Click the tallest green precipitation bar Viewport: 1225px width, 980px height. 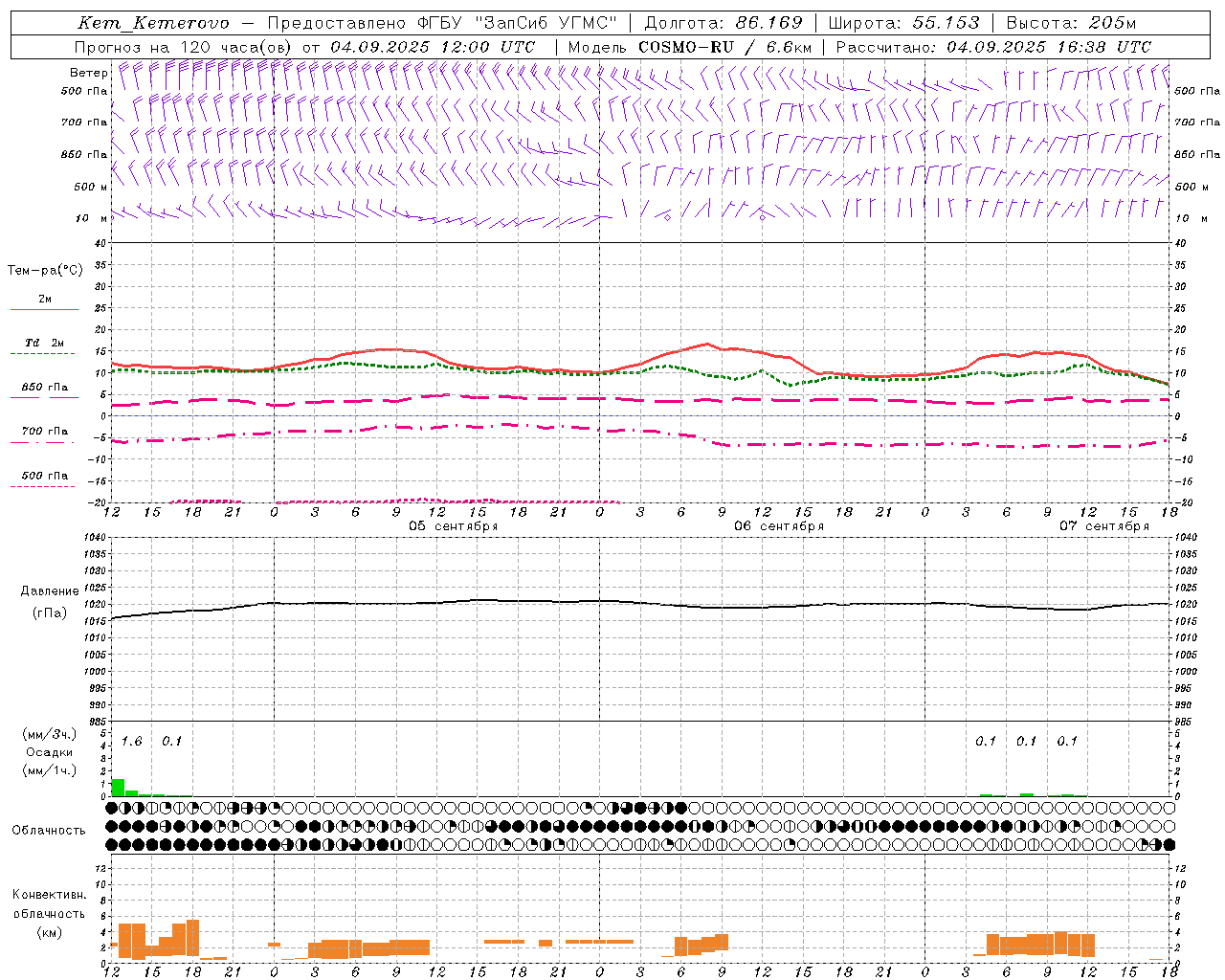(x=119, y=788)
